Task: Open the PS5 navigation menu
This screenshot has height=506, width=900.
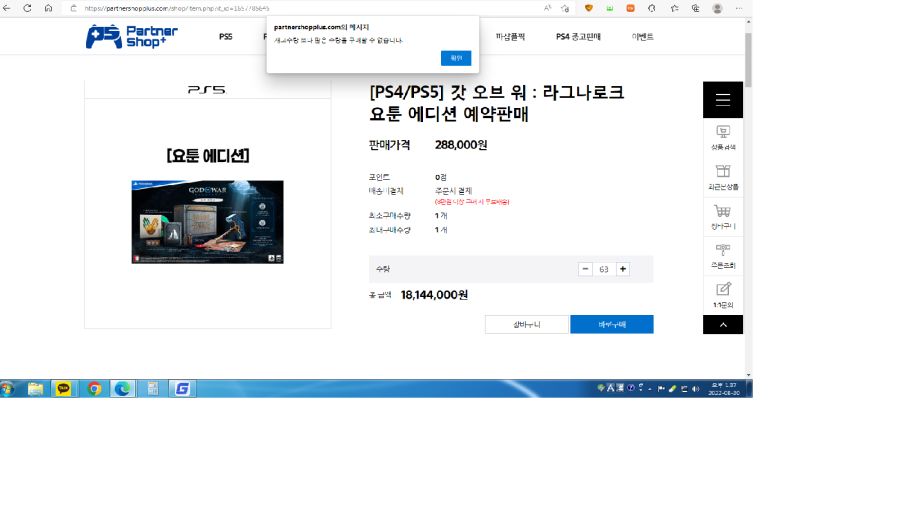Action: coord(226,37)
